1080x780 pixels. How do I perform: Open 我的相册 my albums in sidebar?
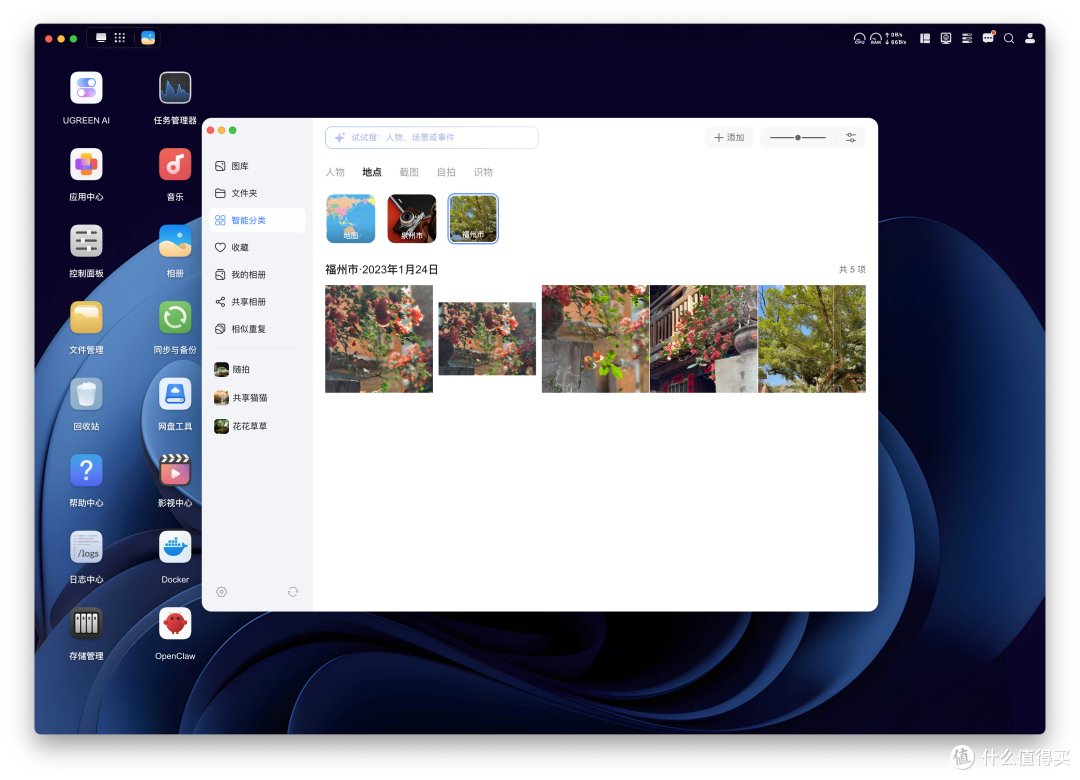[x=258, y=275]
